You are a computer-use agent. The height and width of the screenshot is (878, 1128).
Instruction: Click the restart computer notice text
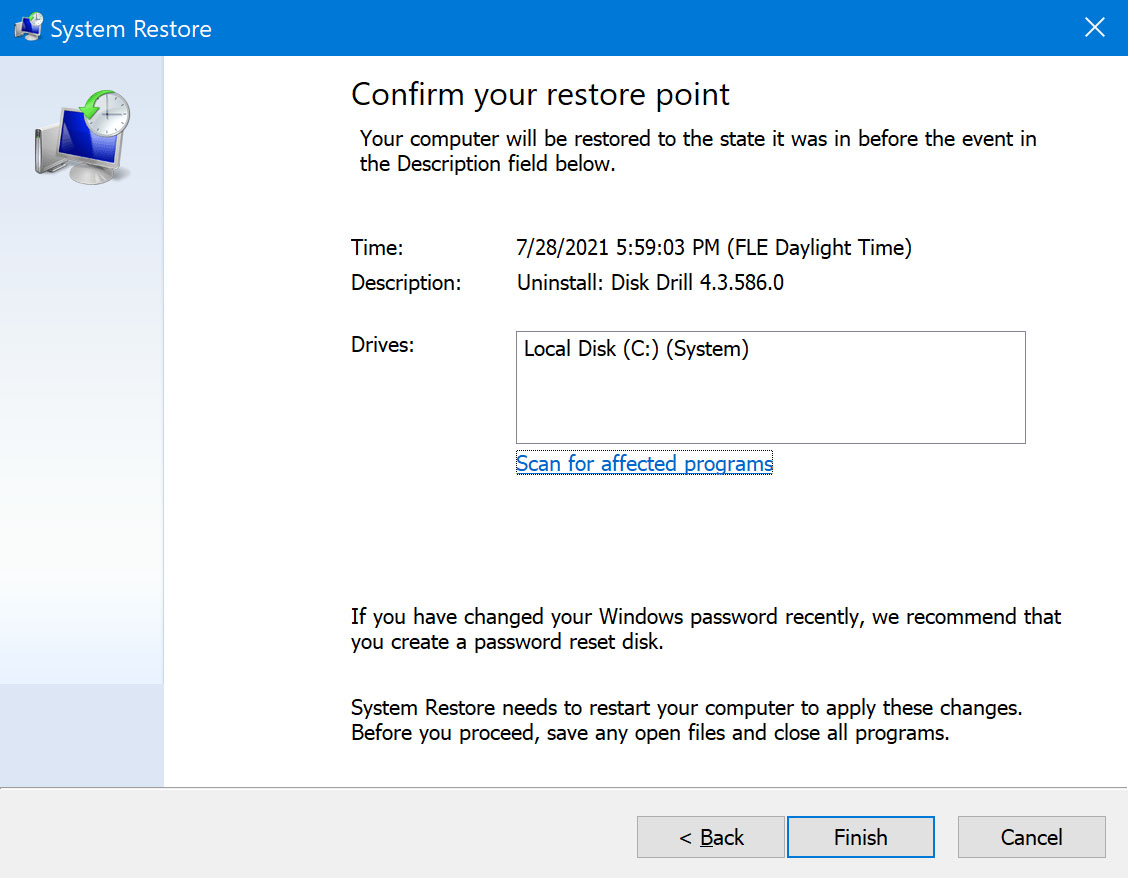[687, 720]
